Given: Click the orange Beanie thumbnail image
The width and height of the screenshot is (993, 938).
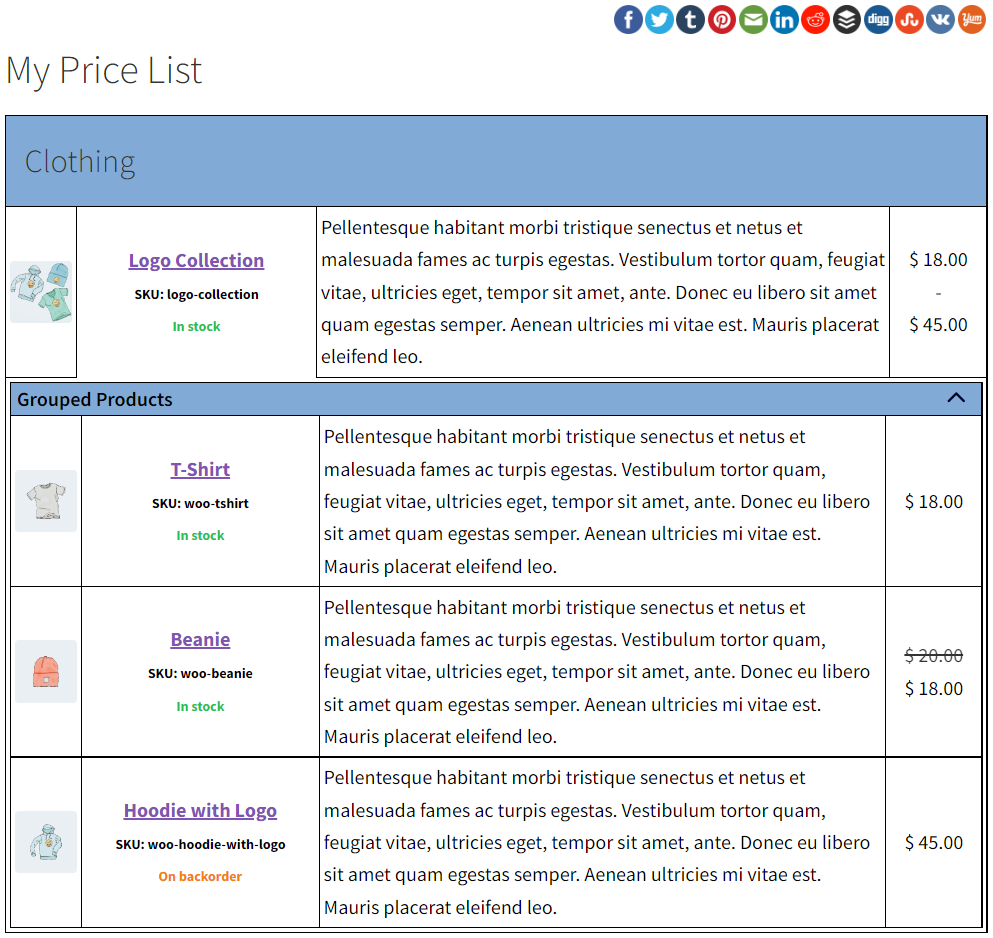Looking at the screenshot, I should point(46,671).
